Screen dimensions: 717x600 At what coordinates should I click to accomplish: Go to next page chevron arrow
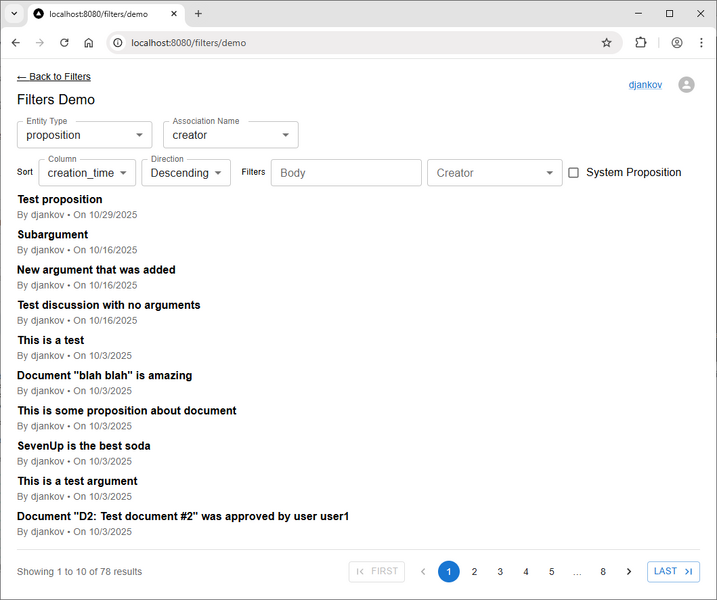pyautogui.click(x=628, y=572)
